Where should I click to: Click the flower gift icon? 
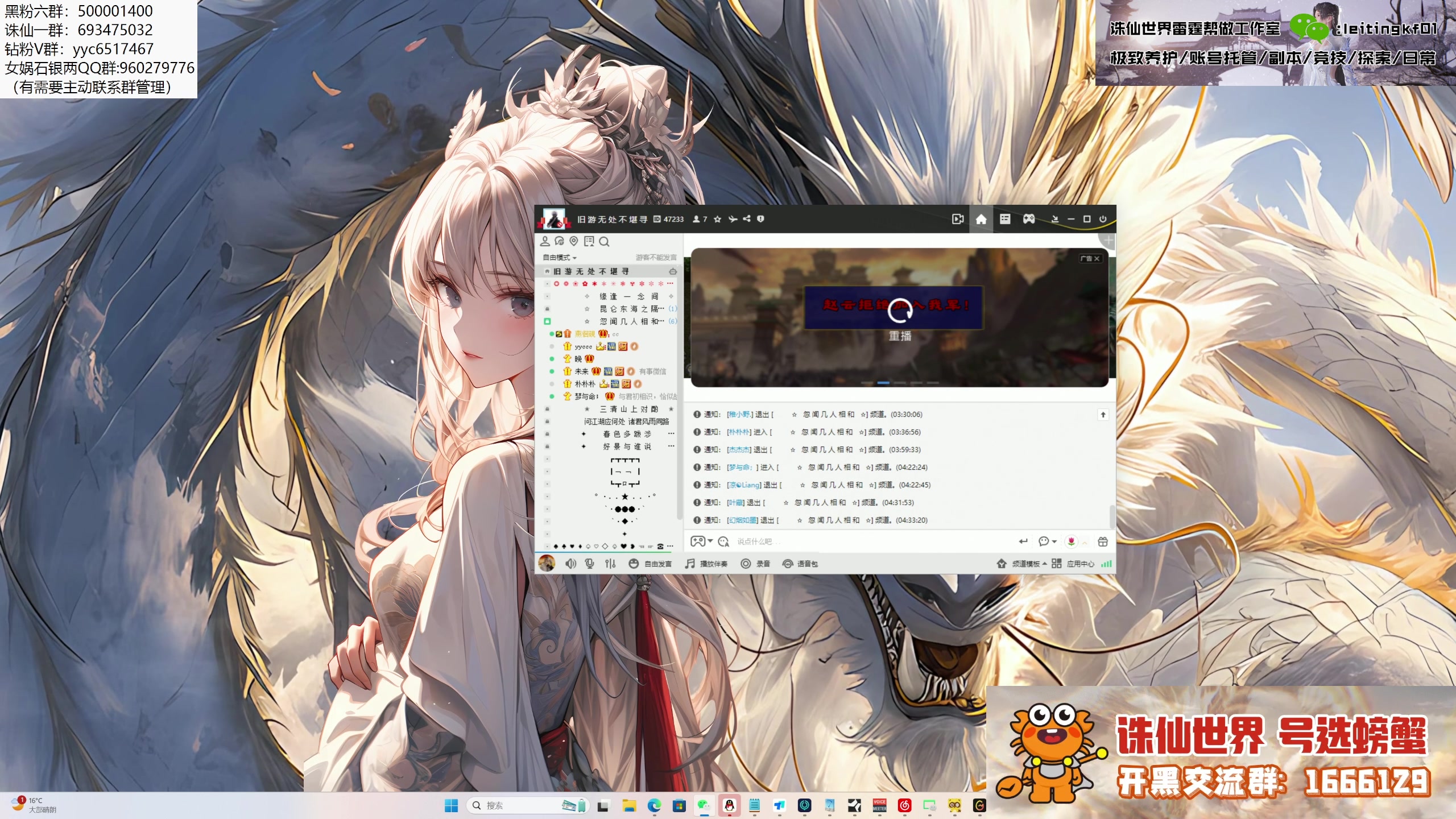pyautogui.click(x=1071, y=541)
